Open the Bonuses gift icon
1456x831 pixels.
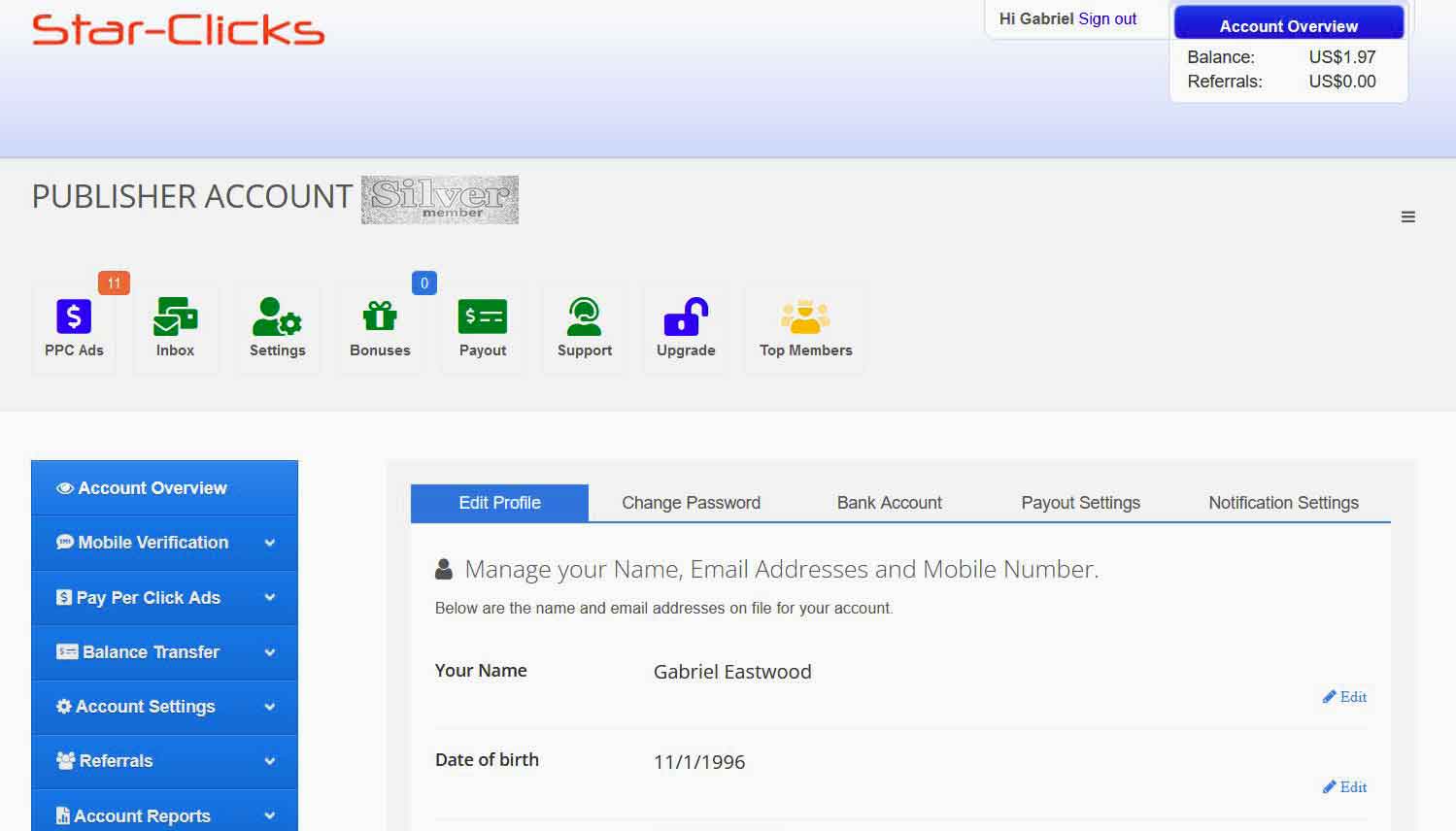(x=380, y=316)
